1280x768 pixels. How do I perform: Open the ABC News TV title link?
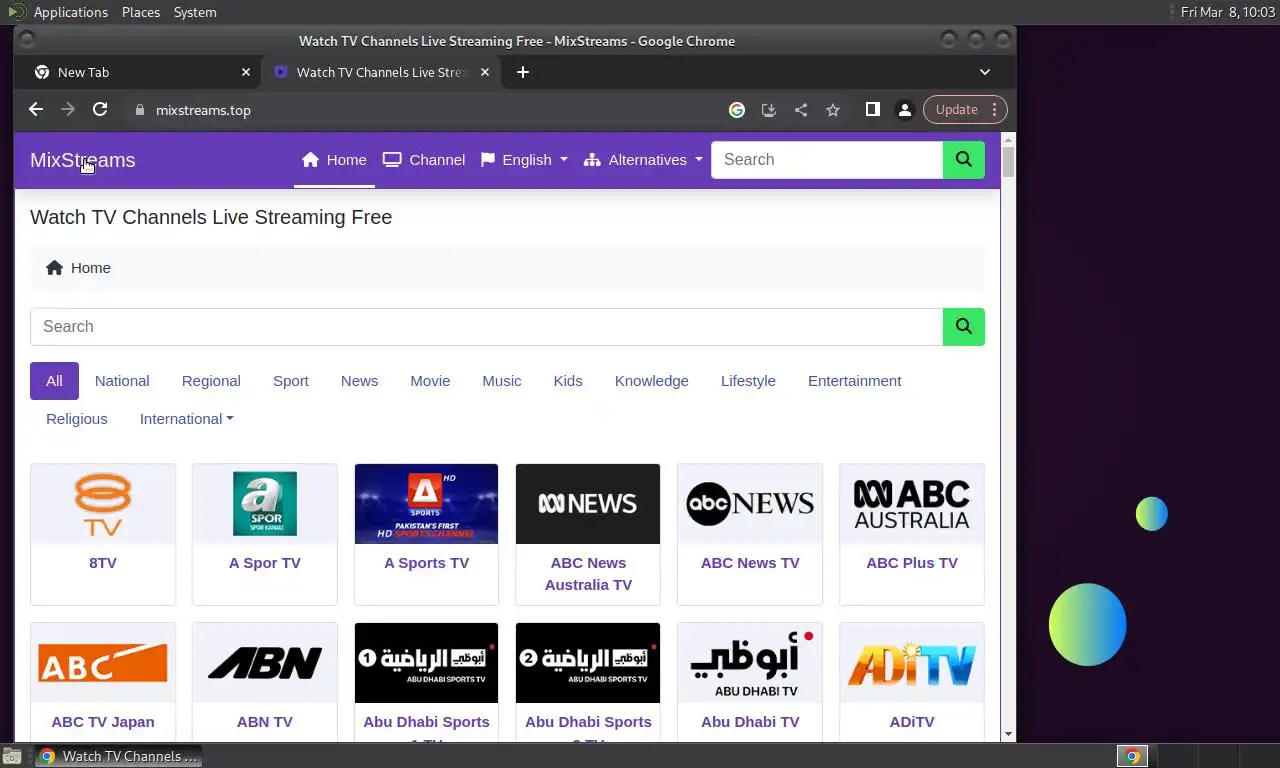[750, 563]
